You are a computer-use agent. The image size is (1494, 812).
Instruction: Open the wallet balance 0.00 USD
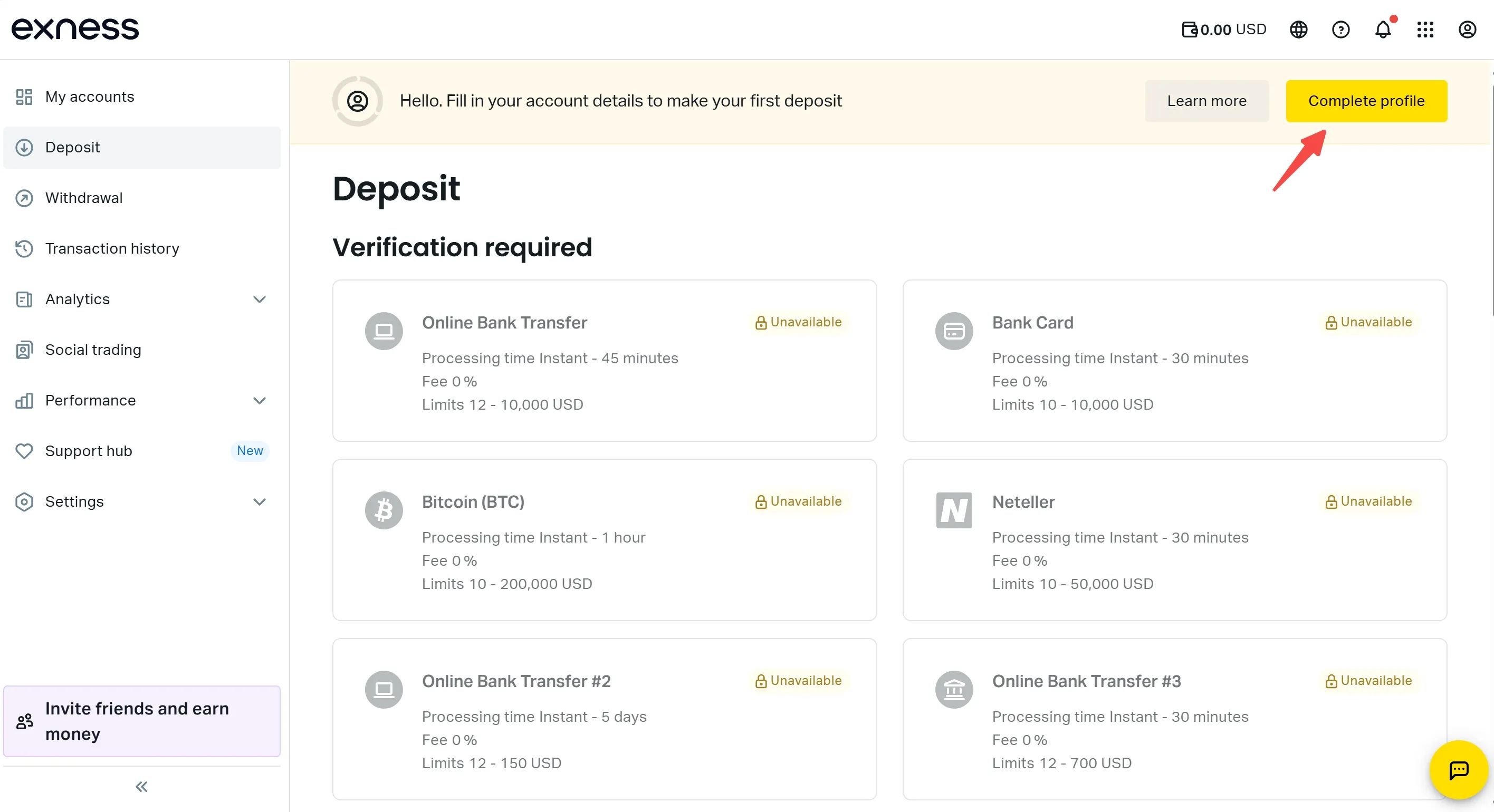coord(1224,30)
